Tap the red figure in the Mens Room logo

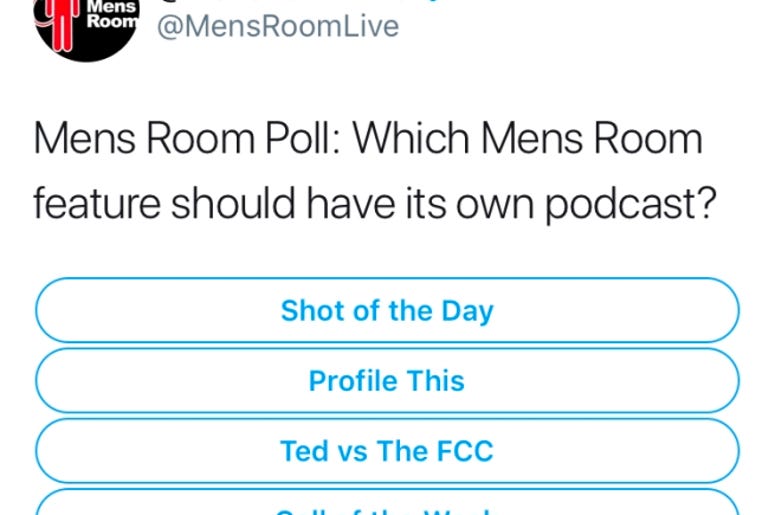pos(63,25)
